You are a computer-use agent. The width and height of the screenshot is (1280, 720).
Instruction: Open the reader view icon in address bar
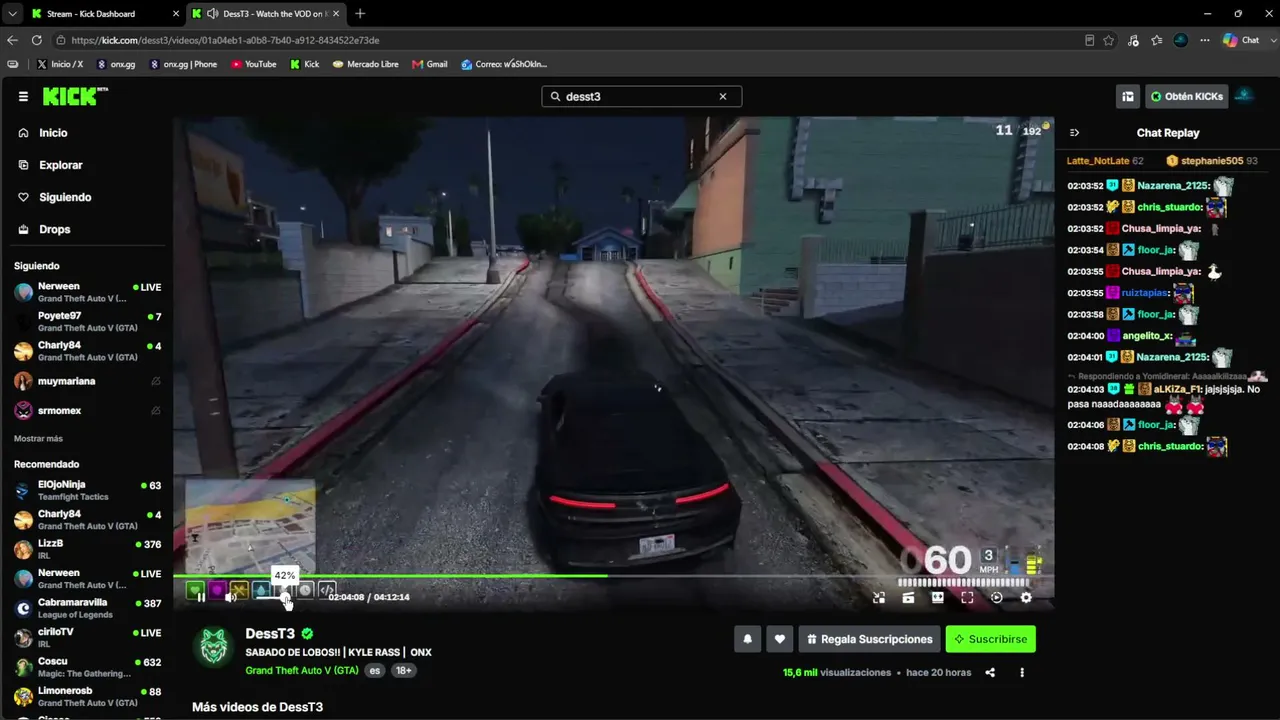(1090, 40)
